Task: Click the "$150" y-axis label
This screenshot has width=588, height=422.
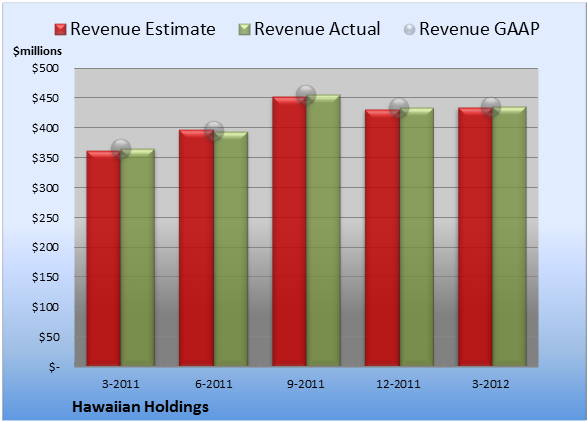Action: [x=45, y=277]
